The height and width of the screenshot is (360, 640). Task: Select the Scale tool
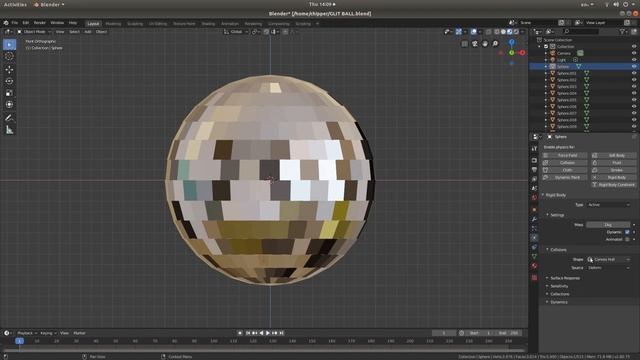pos(9,93)
